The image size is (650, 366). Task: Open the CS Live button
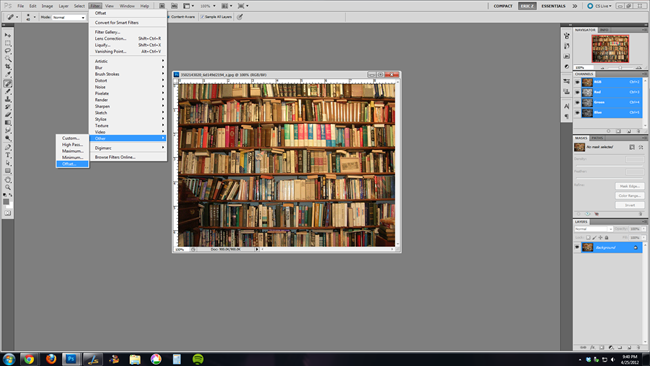coord(599,6)
